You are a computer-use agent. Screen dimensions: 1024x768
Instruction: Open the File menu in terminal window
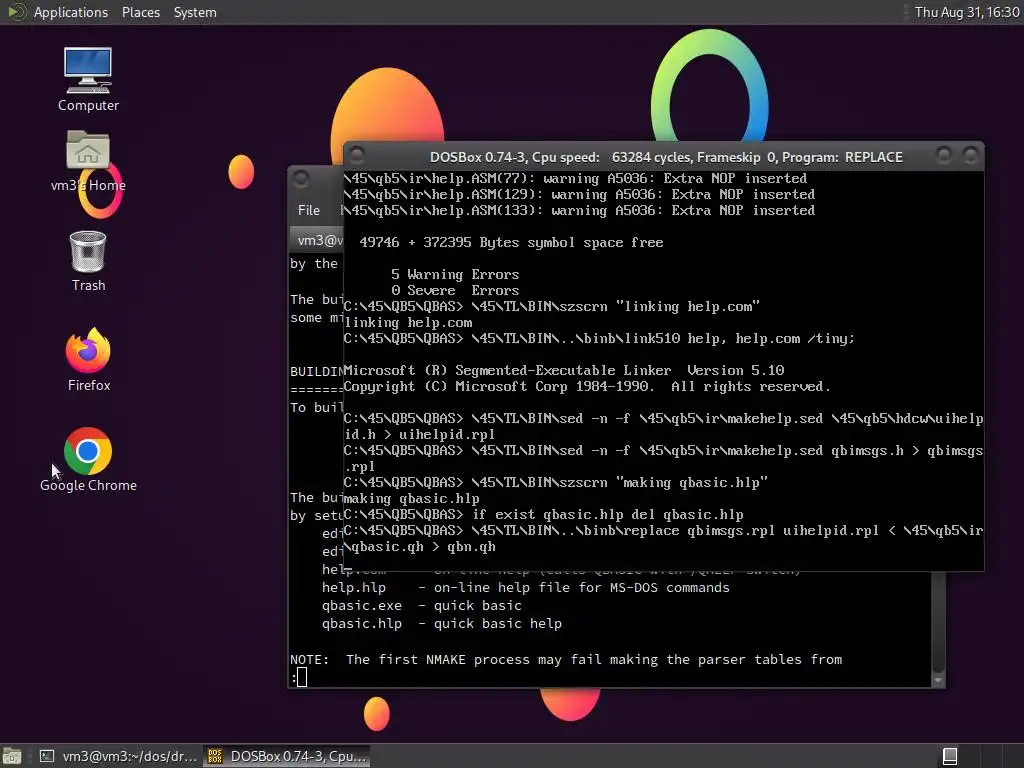pos(308,210)
